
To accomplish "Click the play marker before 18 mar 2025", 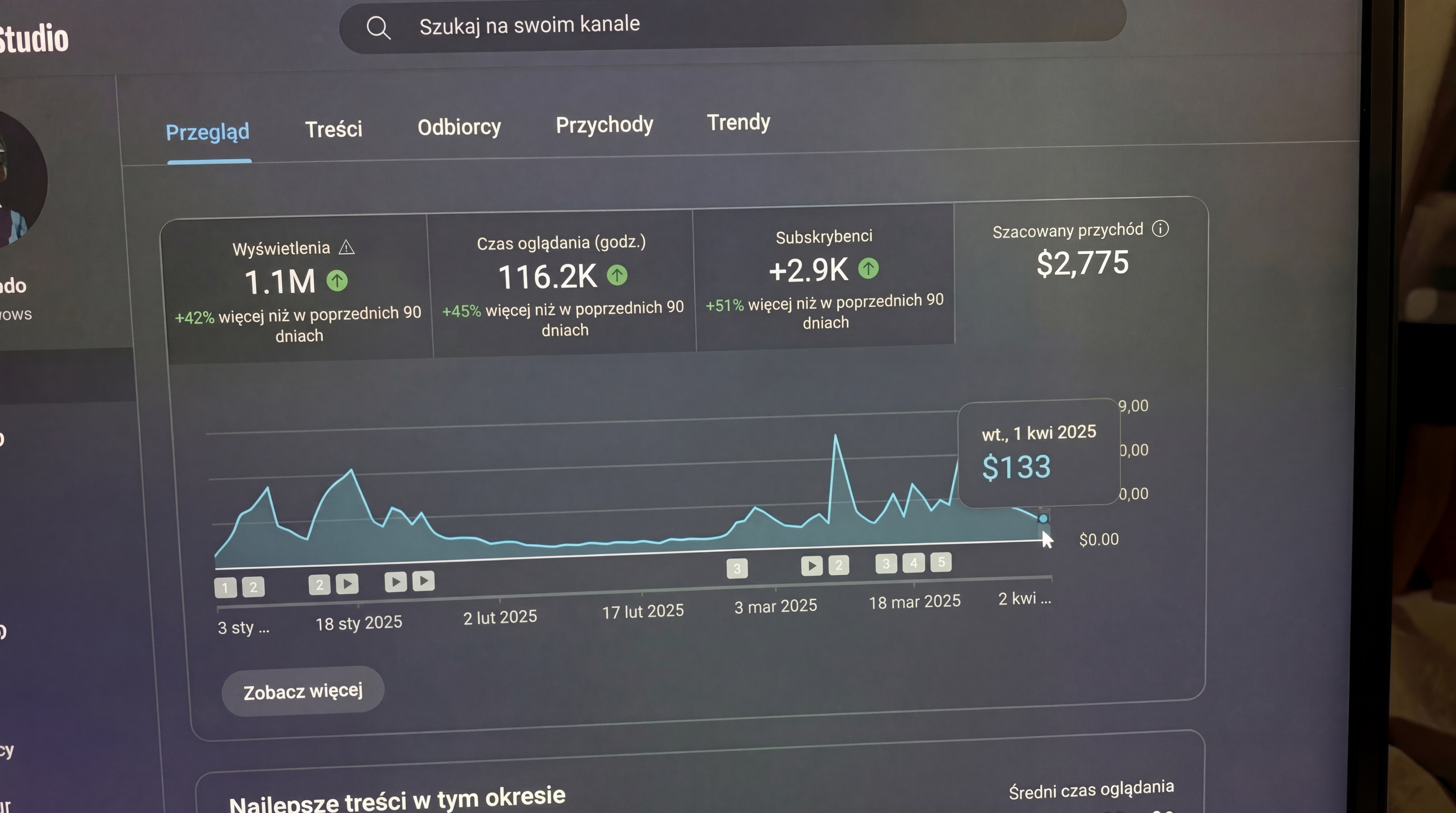I will (812, 565).
